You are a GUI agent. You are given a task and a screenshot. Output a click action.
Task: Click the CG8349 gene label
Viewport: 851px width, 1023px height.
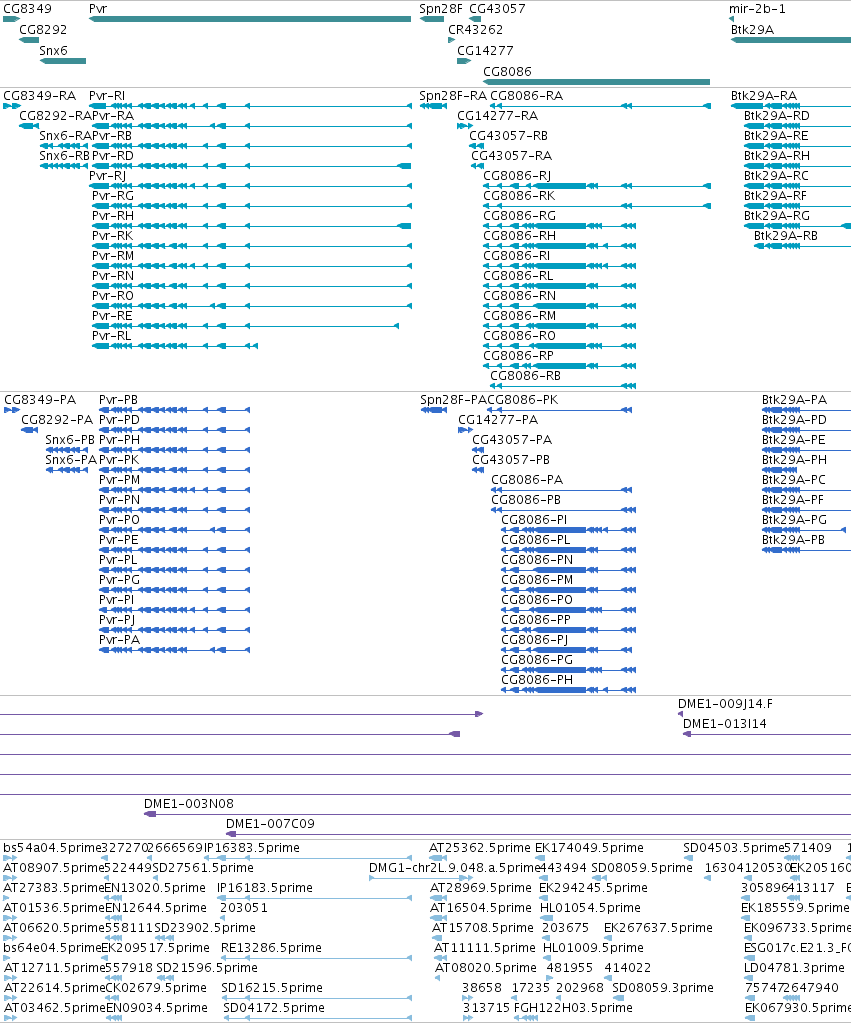[27, 9]
